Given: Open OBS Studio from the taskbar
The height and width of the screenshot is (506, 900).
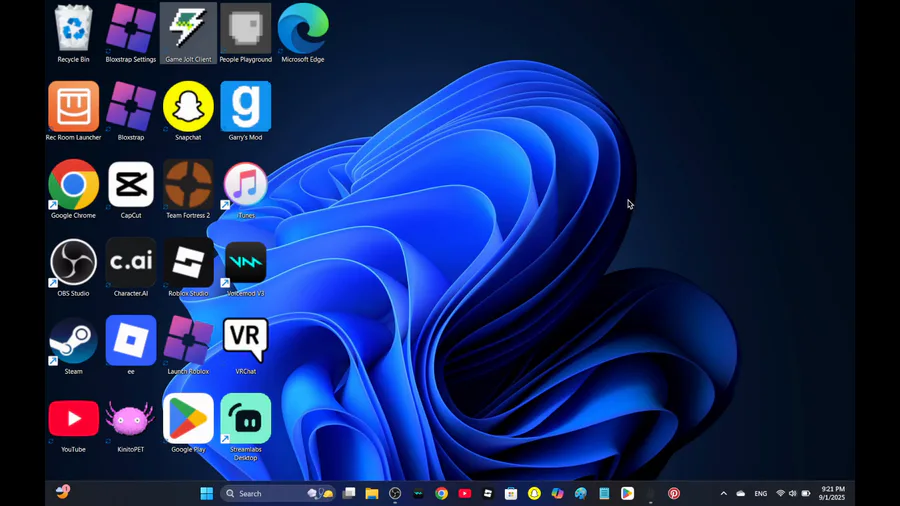Looking at the screenshot, I should [395, 493].
